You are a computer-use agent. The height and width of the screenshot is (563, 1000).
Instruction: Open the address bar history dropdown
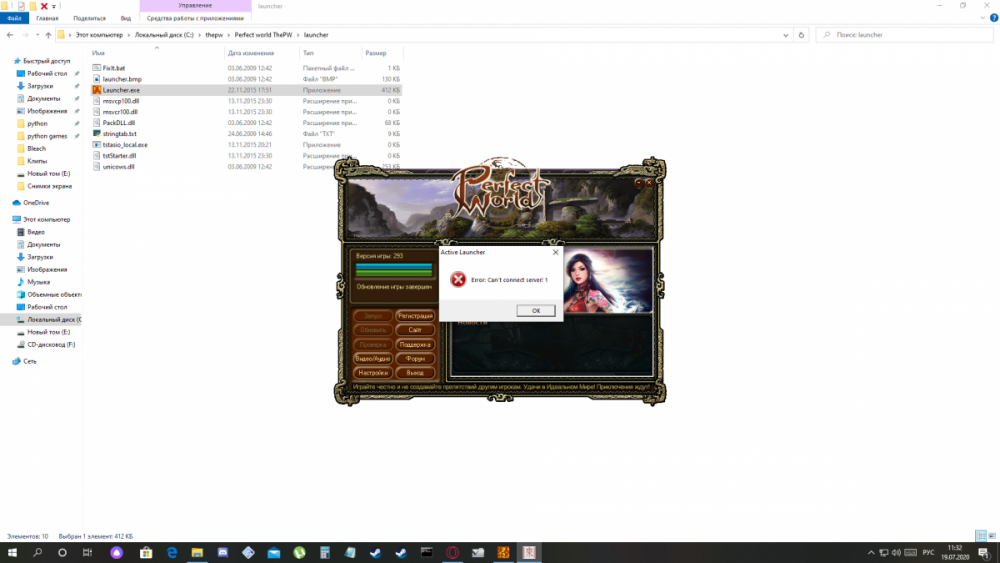pos(788,35)
